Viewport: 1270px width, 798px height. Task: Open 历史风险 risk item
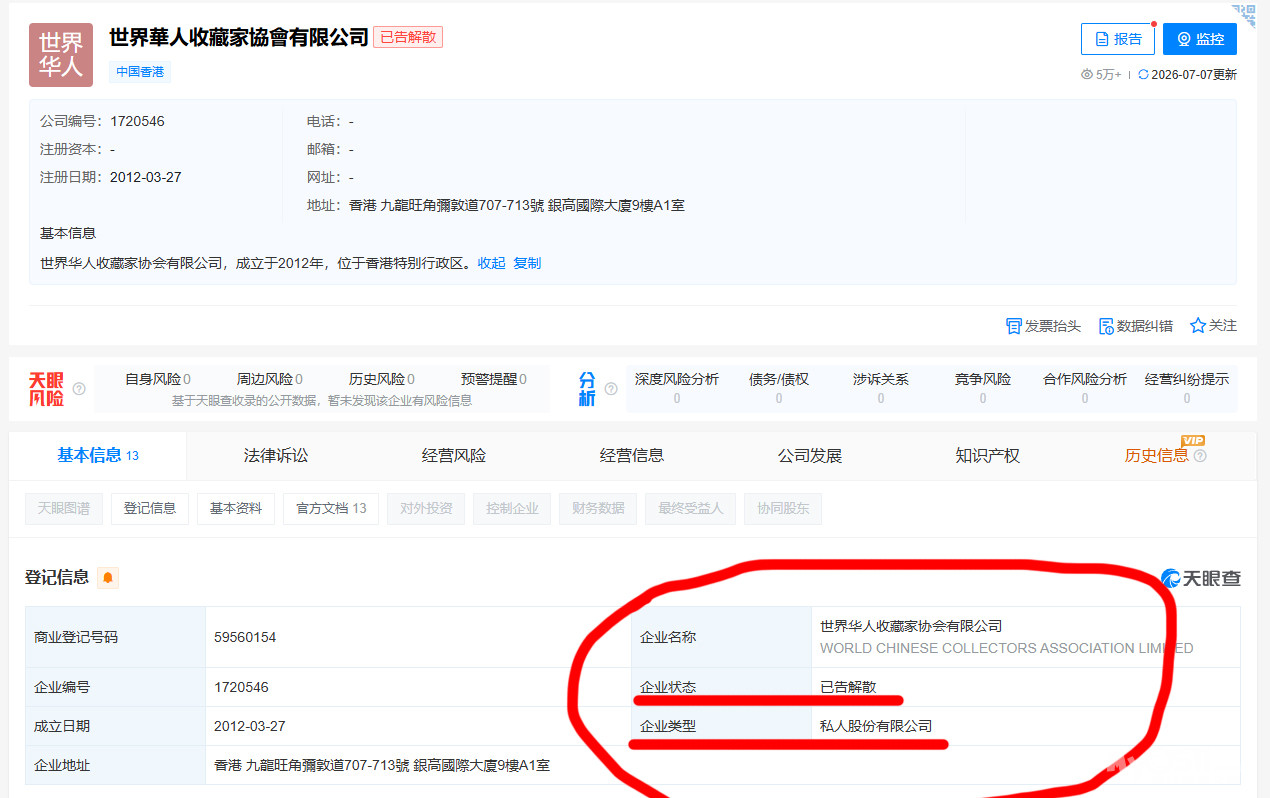point(381,379)
